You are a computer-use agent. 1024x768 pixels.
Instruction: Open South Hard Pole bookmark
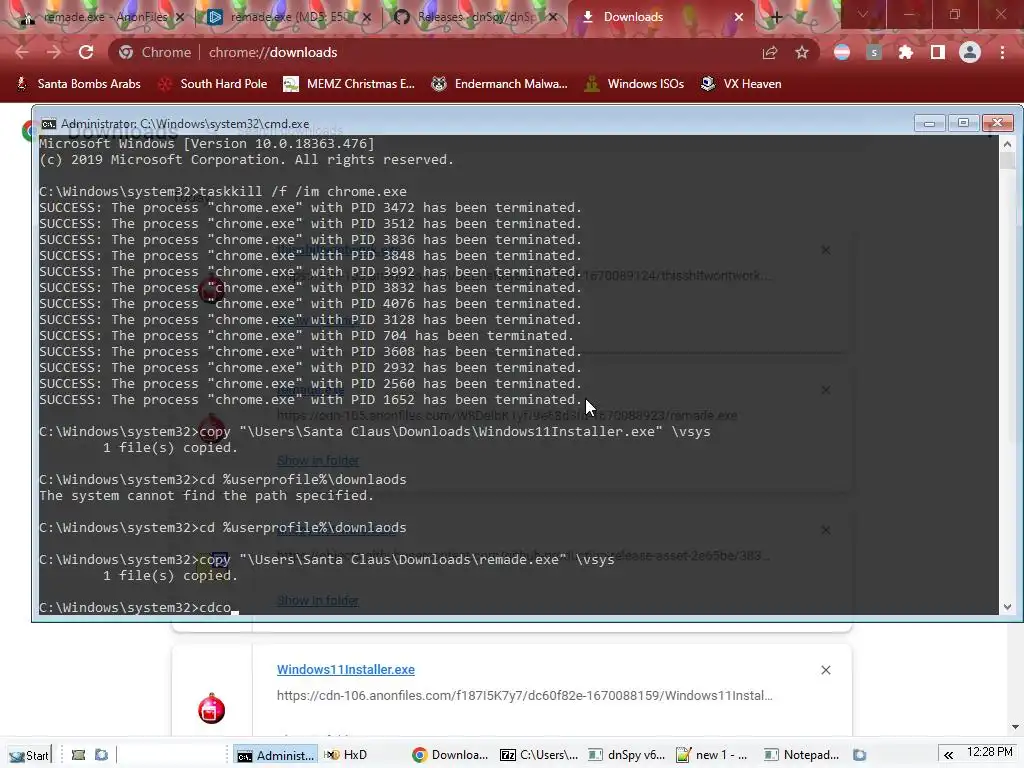pos(213,84)
